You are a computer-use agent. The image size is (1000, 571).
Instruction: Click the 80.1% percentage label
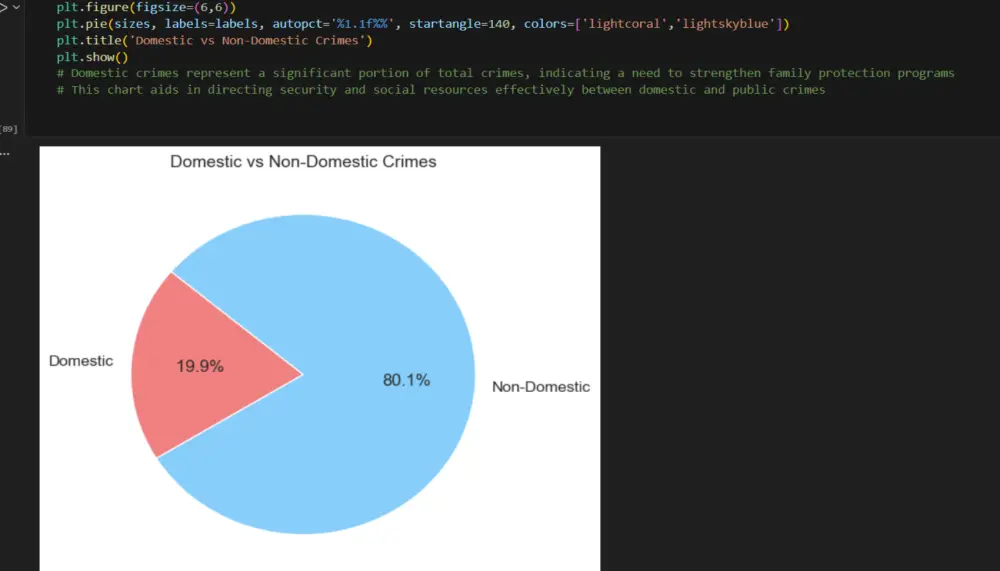pos(406,380)
